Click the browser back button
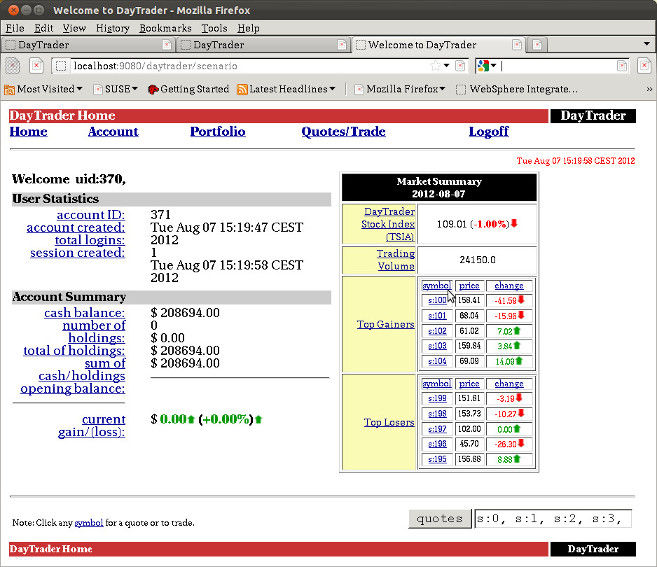The image size is (657, 567). 13,66
